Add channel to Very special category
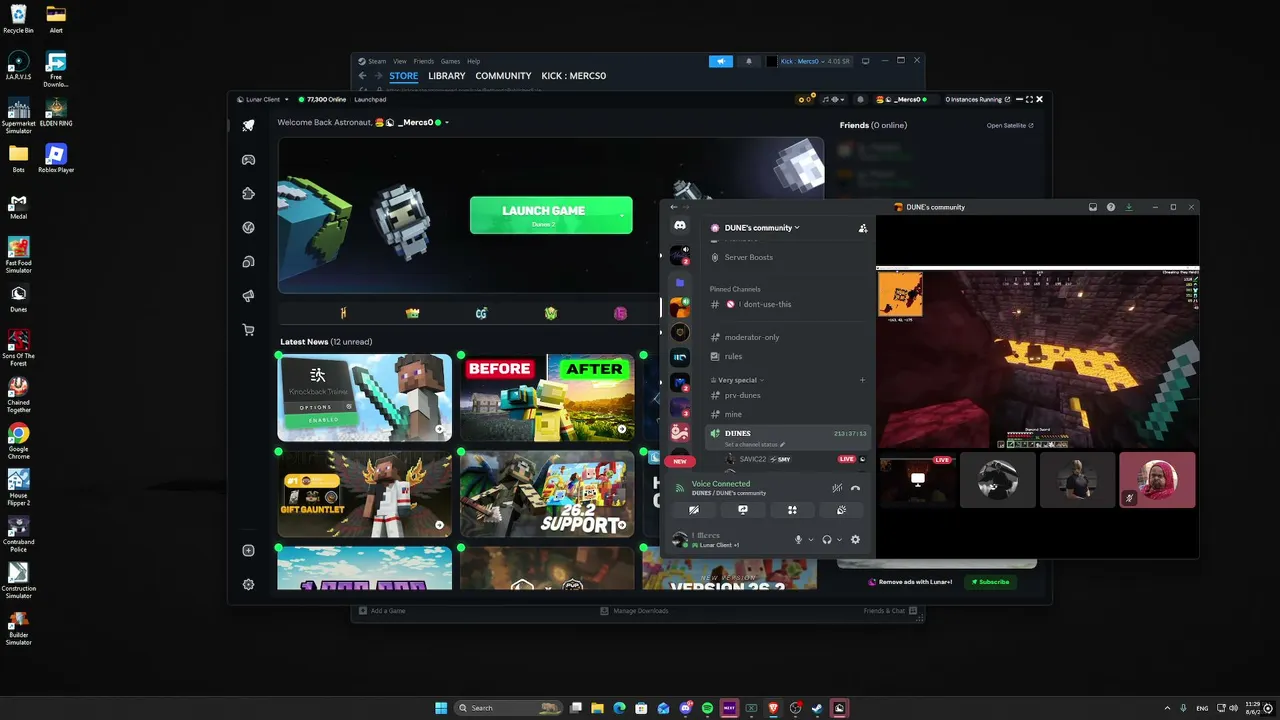This screenshot has width=1280, height=720. pos(862,380)
